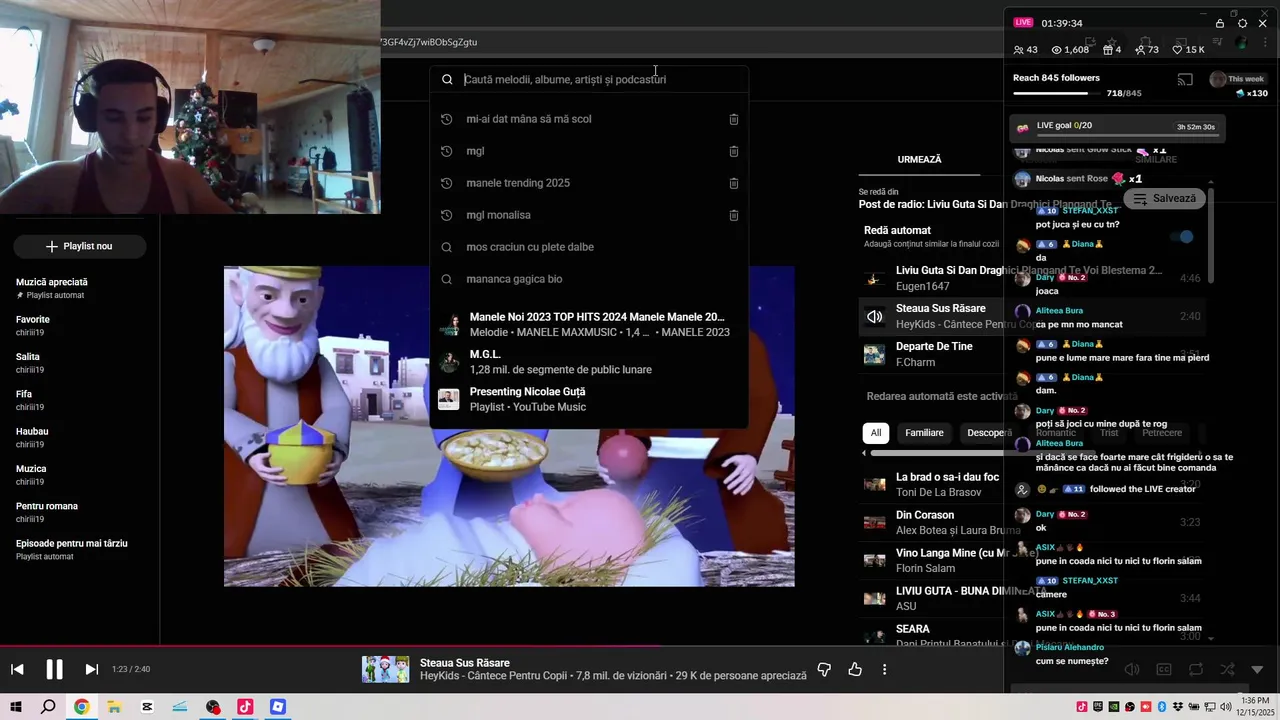Click the chat scroll-down arrow
This screenshot has width=1280, height=720.
(x=1211, y=638)
